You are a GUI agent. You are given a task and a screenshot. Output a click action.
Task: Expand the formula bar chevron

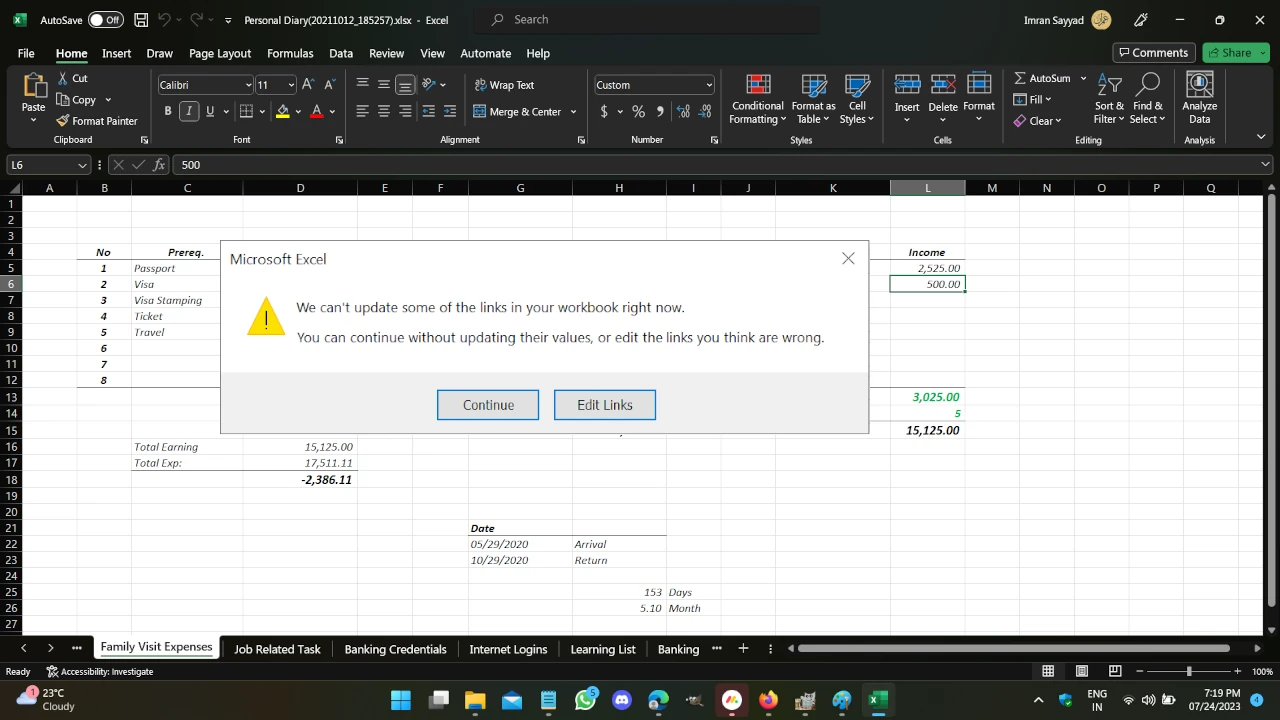click(1266, 165)
